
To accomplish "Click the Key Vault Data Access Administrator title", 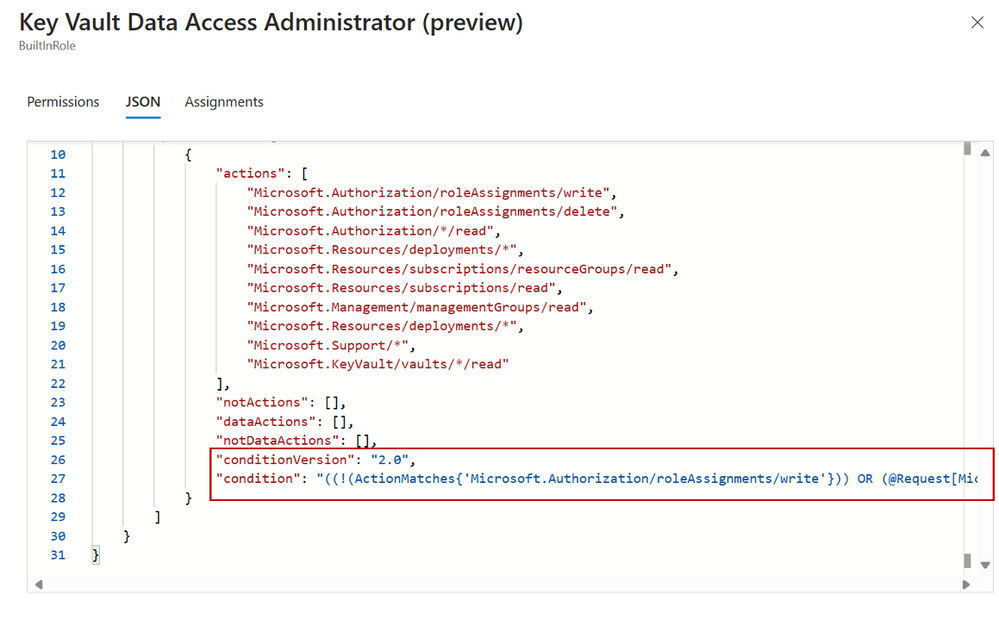I will [271, 22].
